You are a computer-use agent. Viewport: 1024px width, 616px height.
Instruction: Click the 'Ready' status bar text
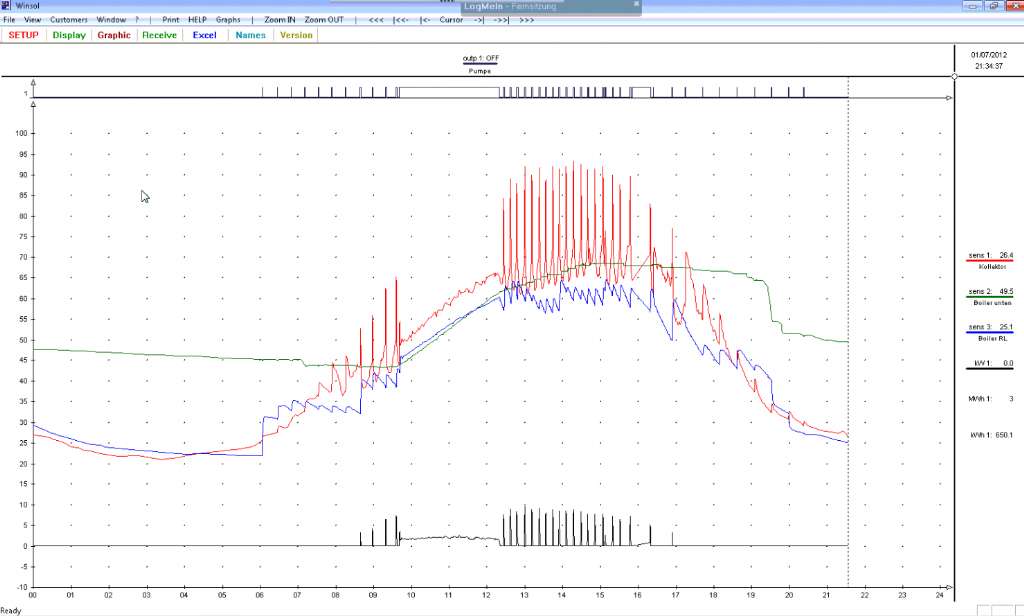pos(11,611)
